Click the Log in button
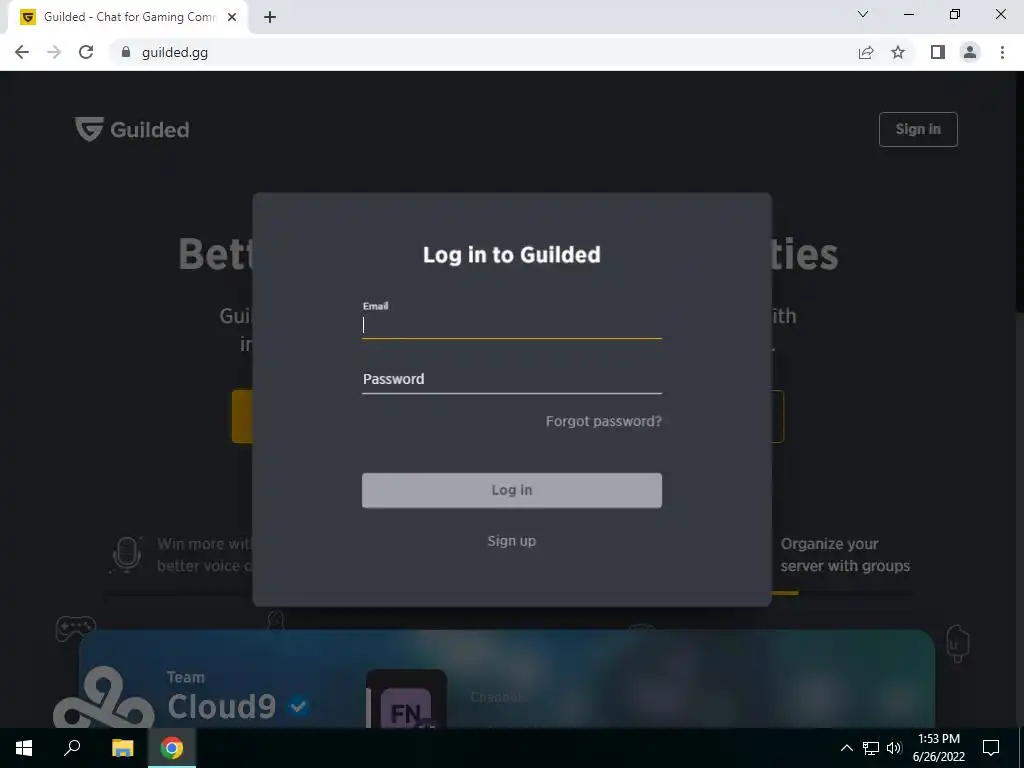Viewport: 1024px width, 768px height. [511, 490]
